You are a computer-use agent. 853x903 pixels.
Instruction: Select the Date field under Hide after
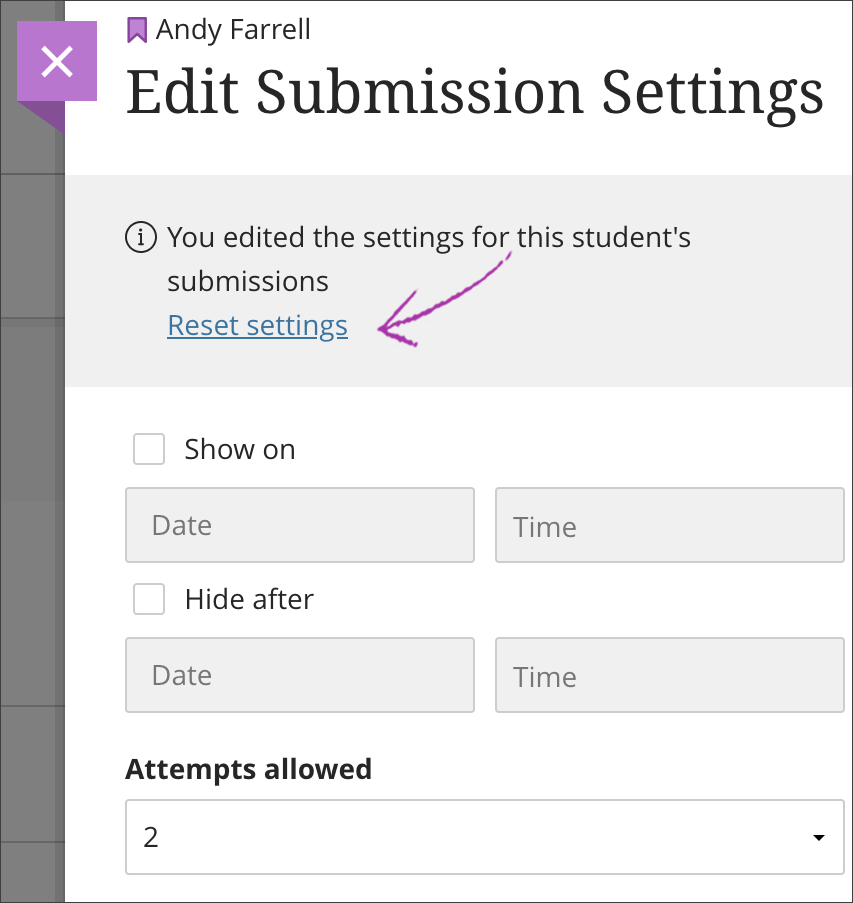pyautogui.click(x=300, y=675)
